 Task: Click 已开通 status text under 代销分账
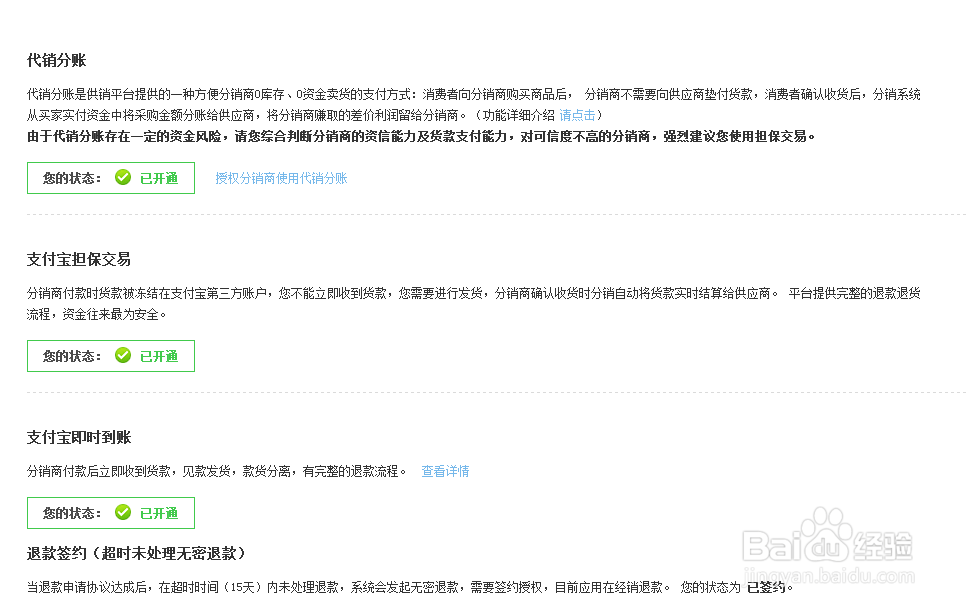click(x=159, y=178)
